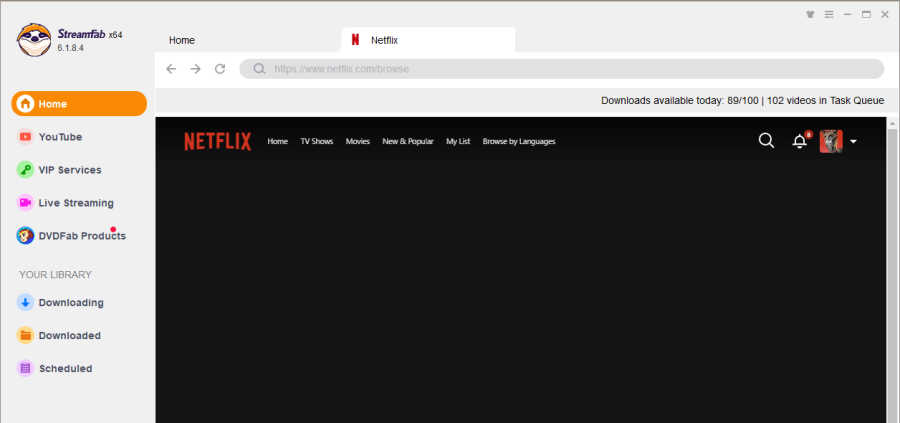The image size is (900, 423).
Task: Open the Downloaded library
Action: [69, 335]
